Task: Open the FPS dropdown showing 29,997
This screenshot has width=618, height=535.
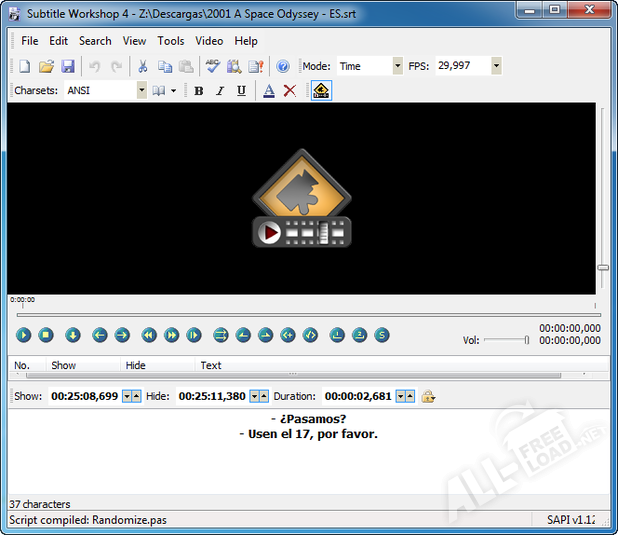Action: click(496, 66)
